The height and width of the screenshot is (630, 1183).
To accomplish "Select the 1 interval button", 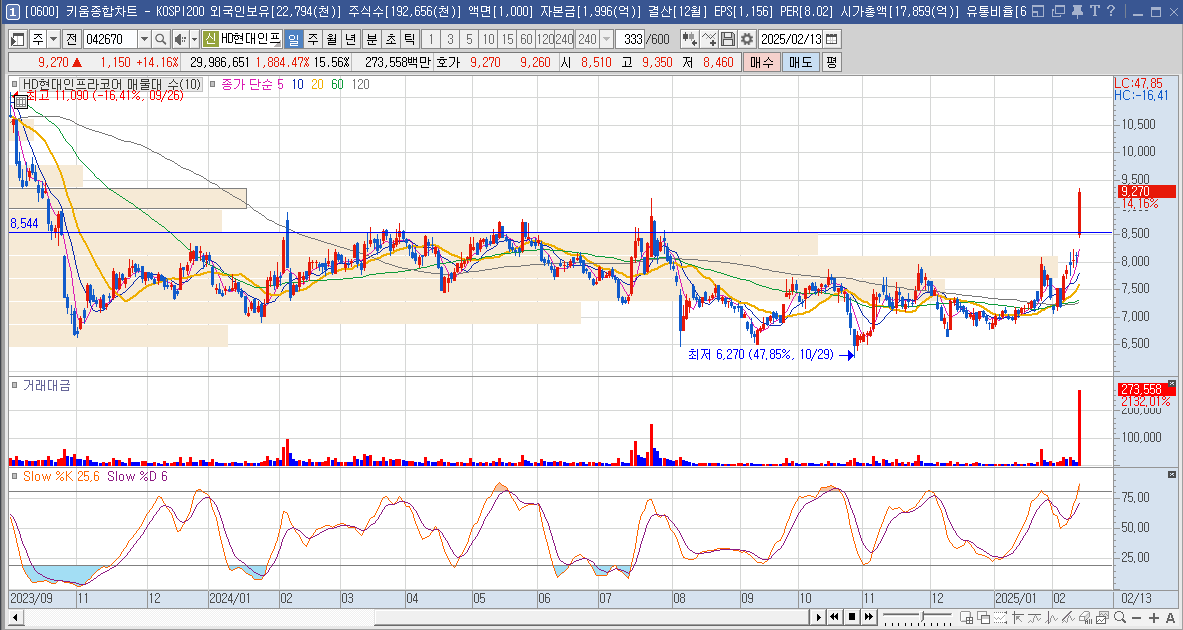I will point(432,39).
